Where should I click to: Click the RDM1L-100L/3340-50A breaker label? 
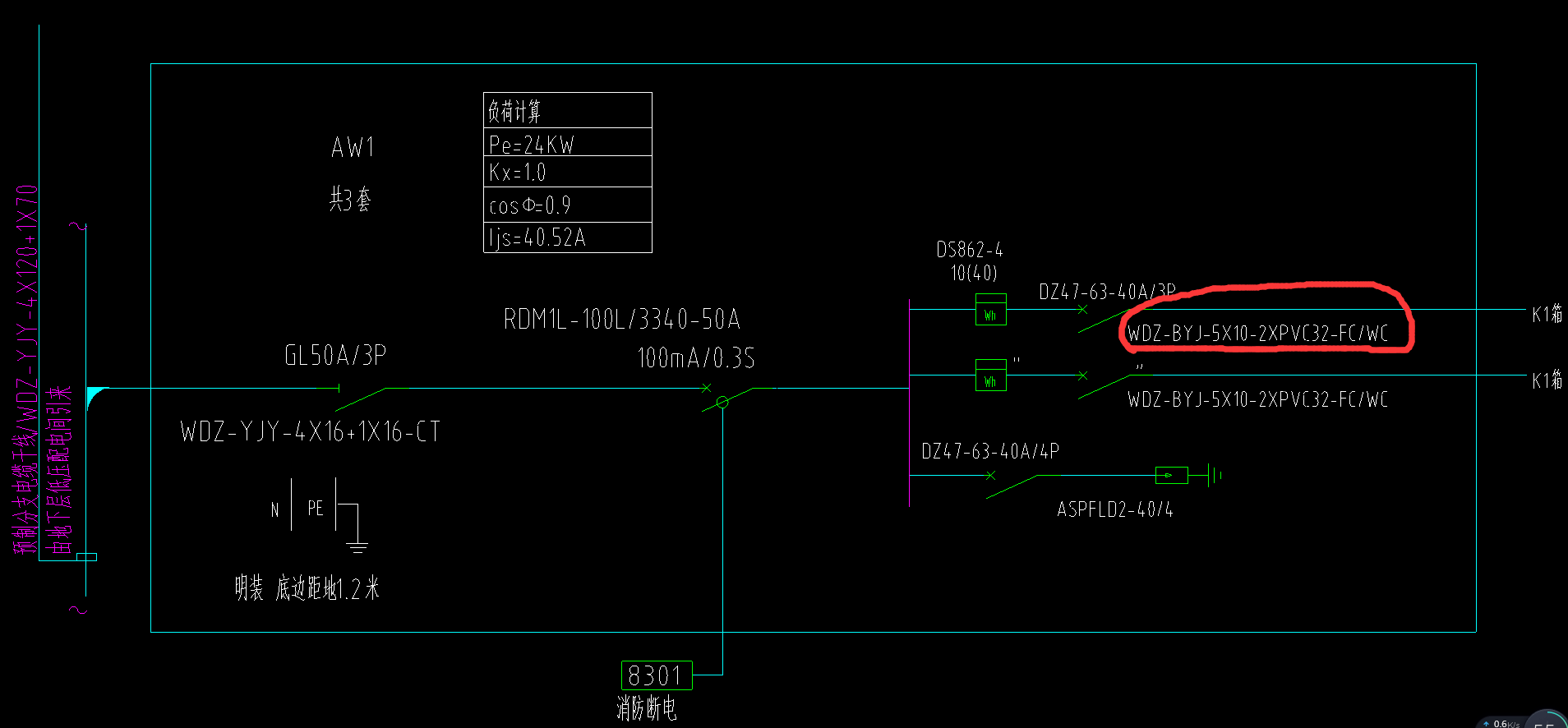[x=621, y=319]
